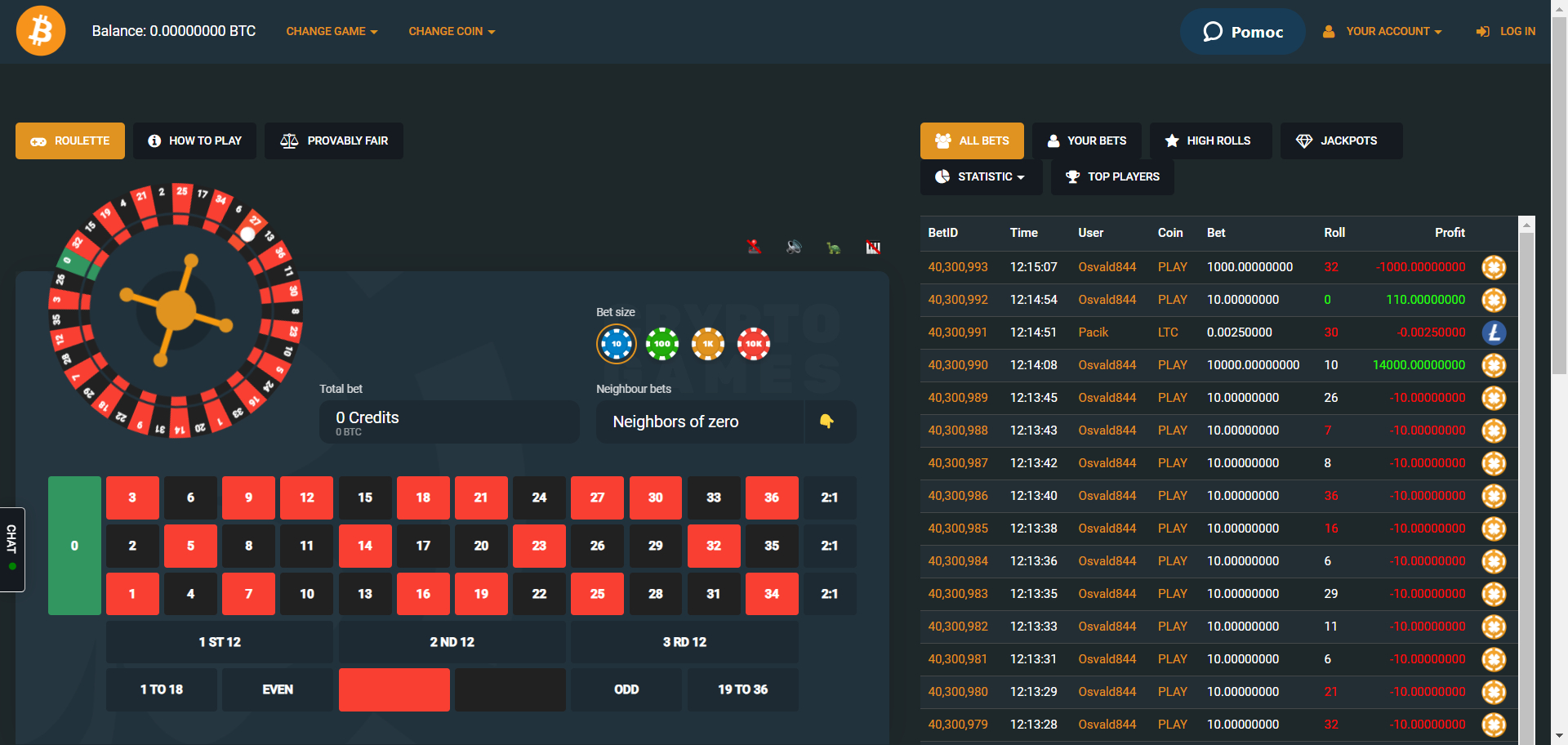Expand the CHANGE COIN menu
The image size is (1568, 745).
point(452,31)
